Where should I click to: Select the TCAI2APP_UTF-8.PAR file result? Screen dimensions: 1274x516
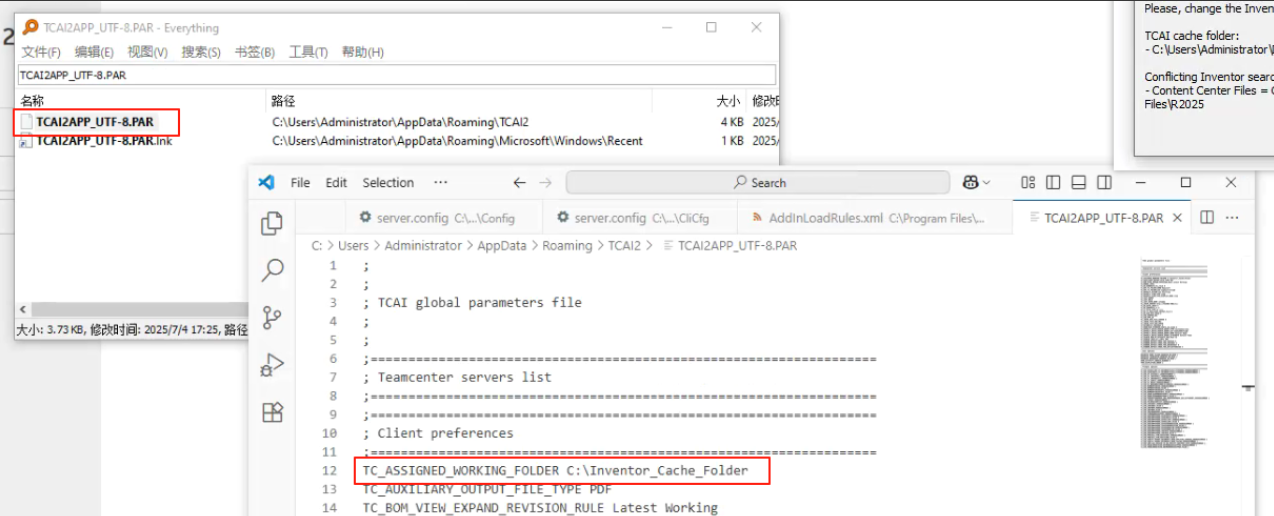coord(95,122)
